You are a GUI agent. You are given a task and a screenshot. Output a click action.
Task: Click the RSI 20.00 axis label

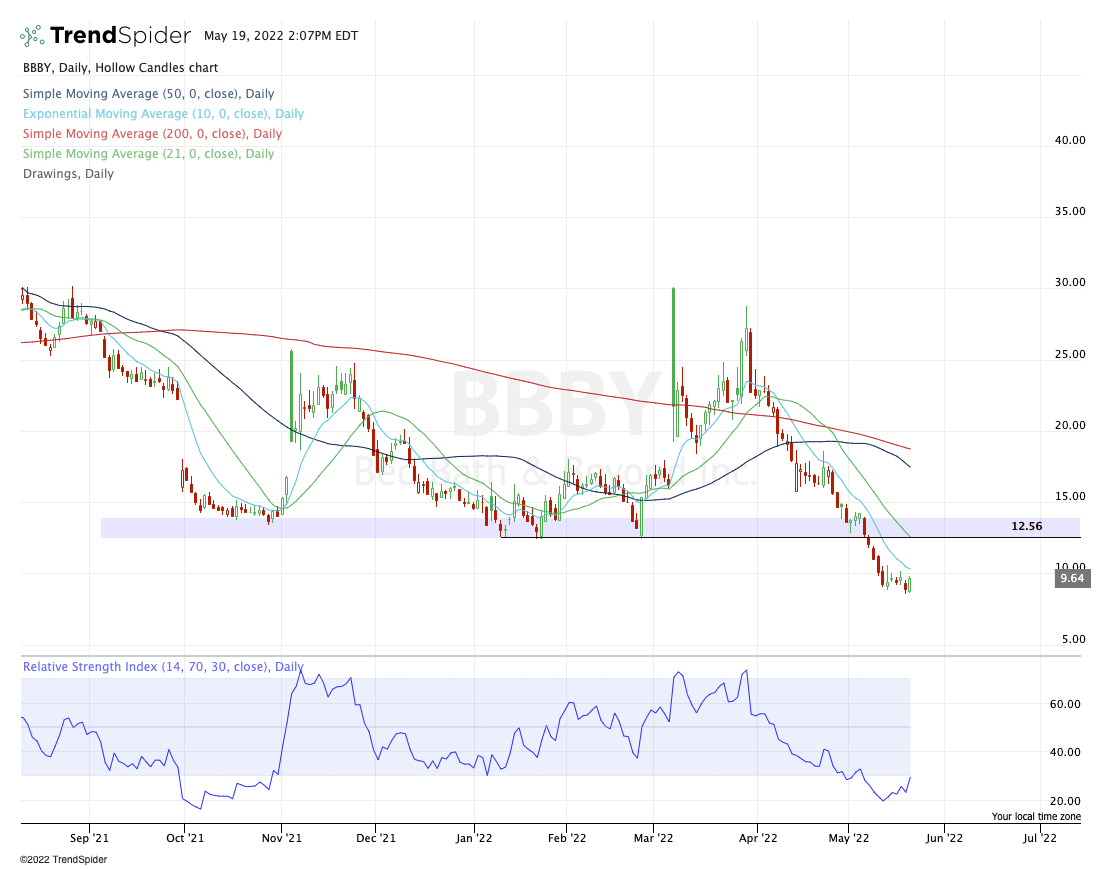click(1065, 802)
